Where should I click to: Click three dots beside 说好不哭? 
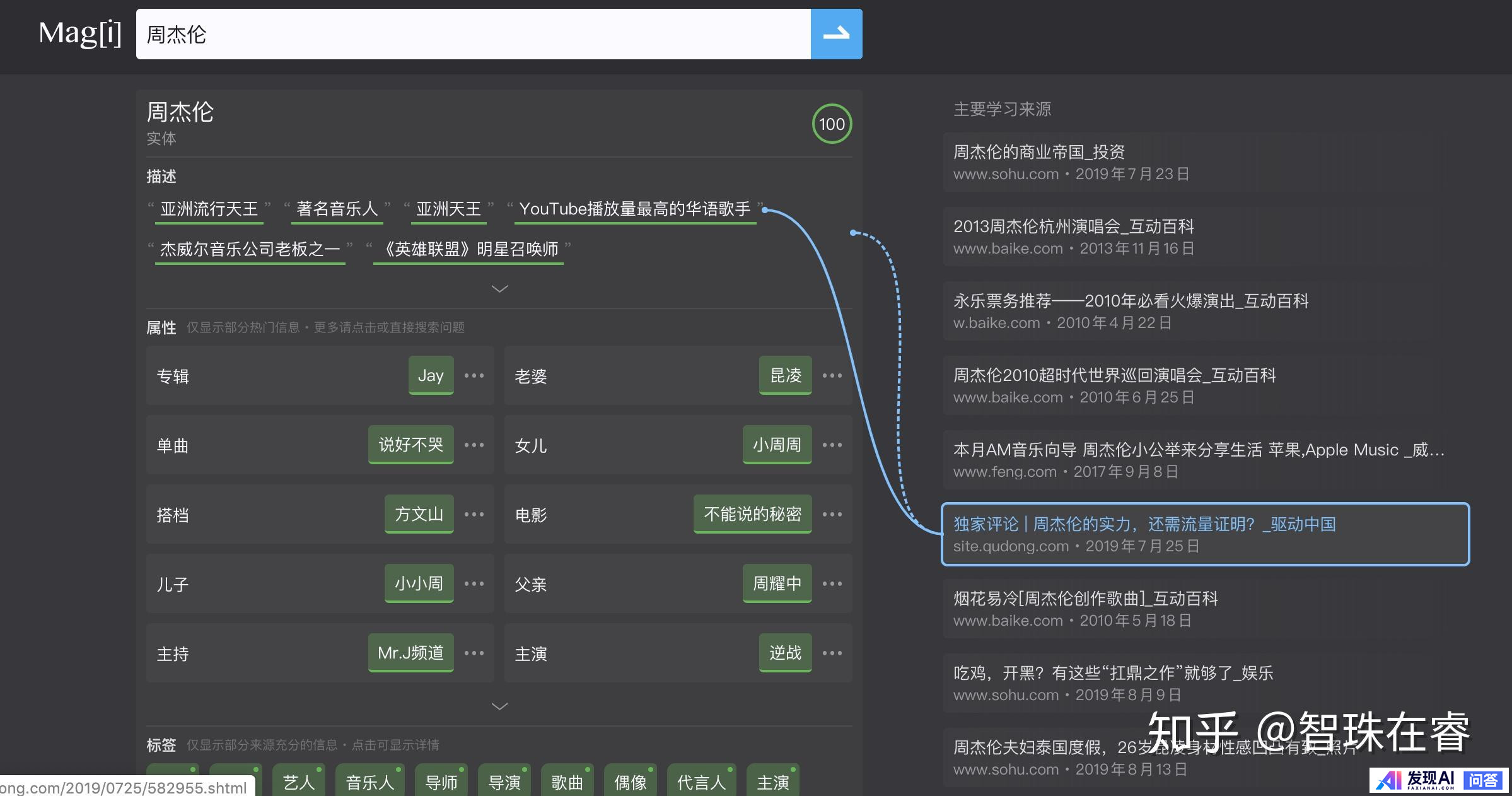pos(474,445)
